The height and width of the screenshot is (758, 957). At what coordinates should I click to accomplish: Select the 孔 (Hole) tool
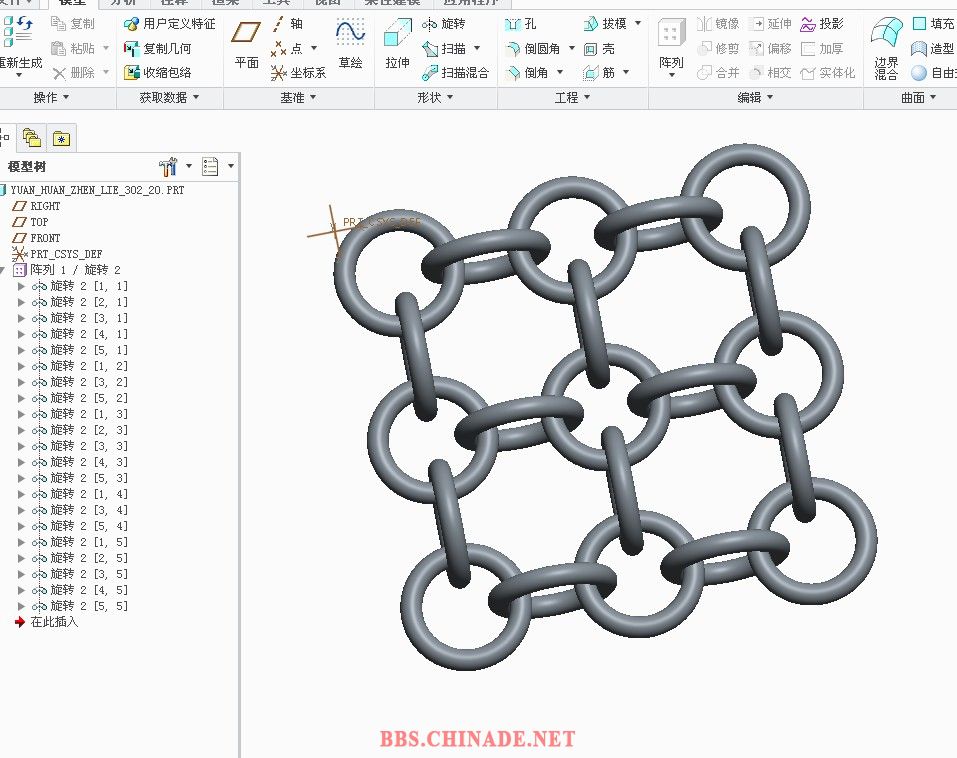[x=521, y=24]
